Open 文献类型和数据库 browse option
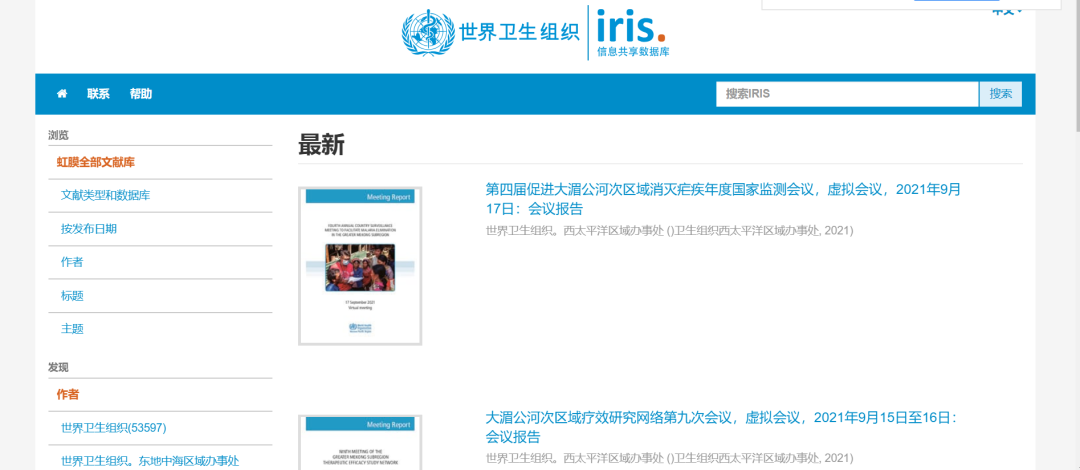Image resolution: width=1080 pixels, height=470 pixels. (x=105, y=196)
